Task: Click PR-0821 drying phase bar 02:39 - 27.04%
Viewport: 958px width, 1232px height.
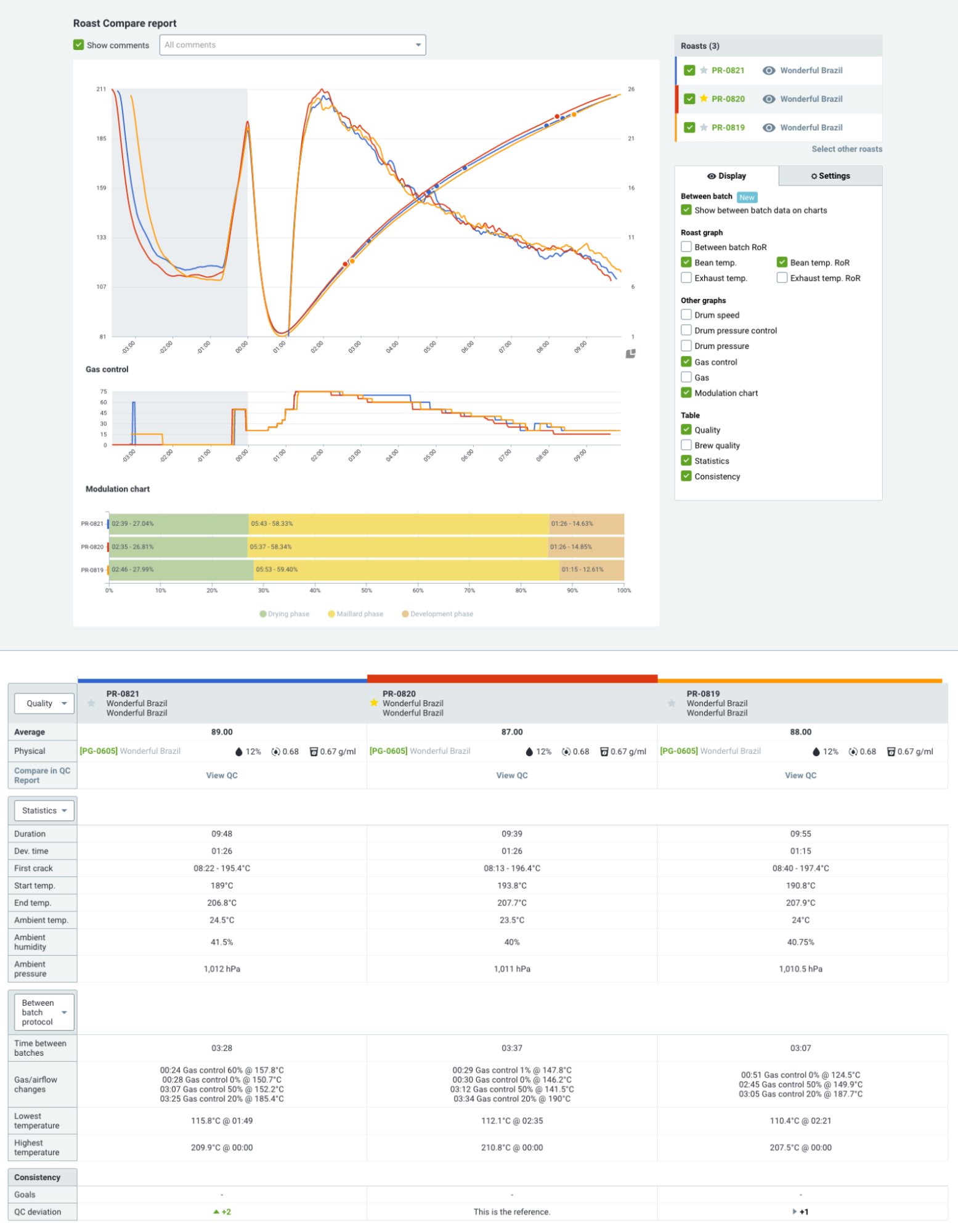Action: click(x=179, y=524)
